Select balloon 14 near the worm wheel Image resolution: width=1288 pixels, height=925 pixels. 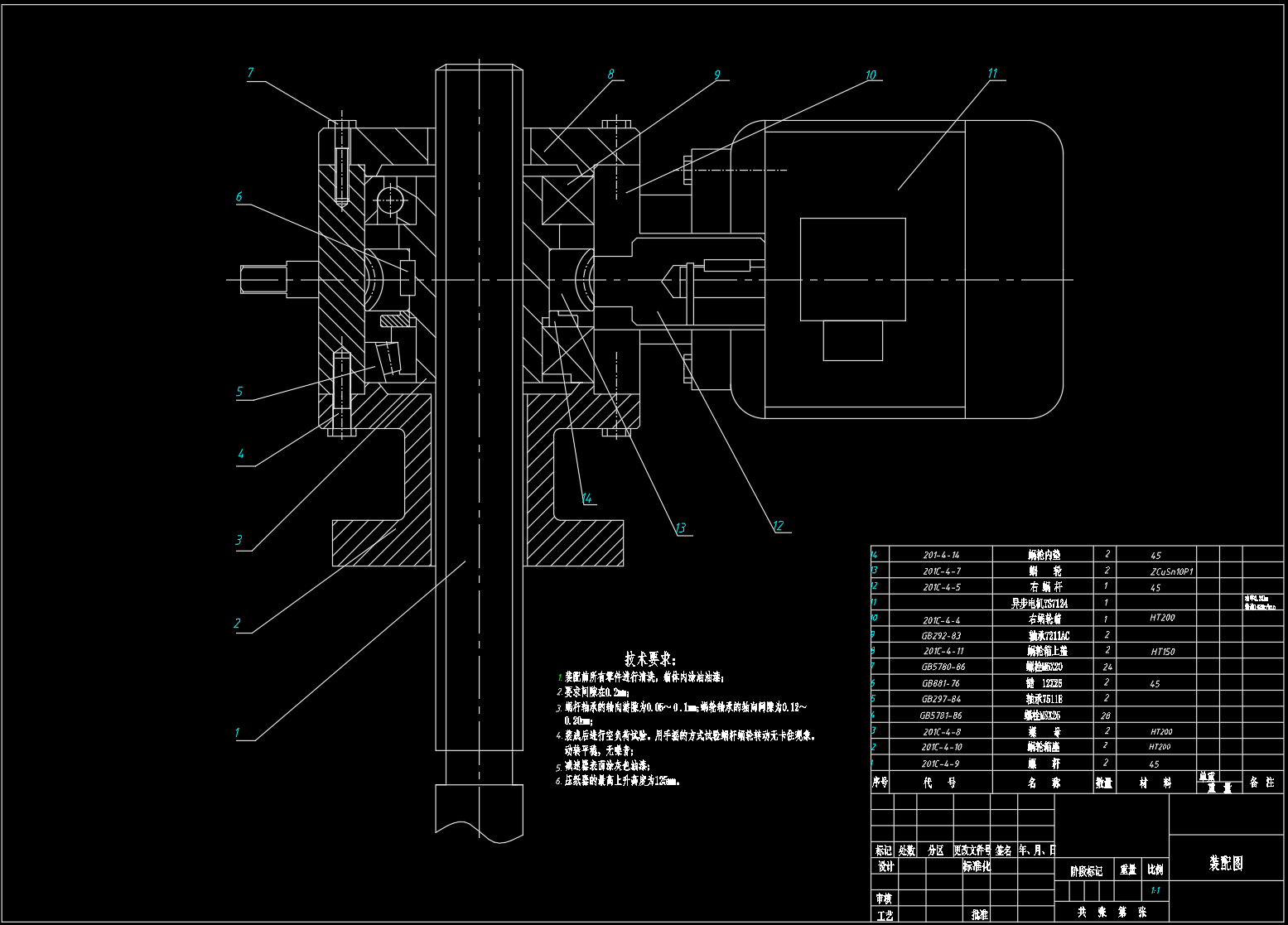coord(587,498)
